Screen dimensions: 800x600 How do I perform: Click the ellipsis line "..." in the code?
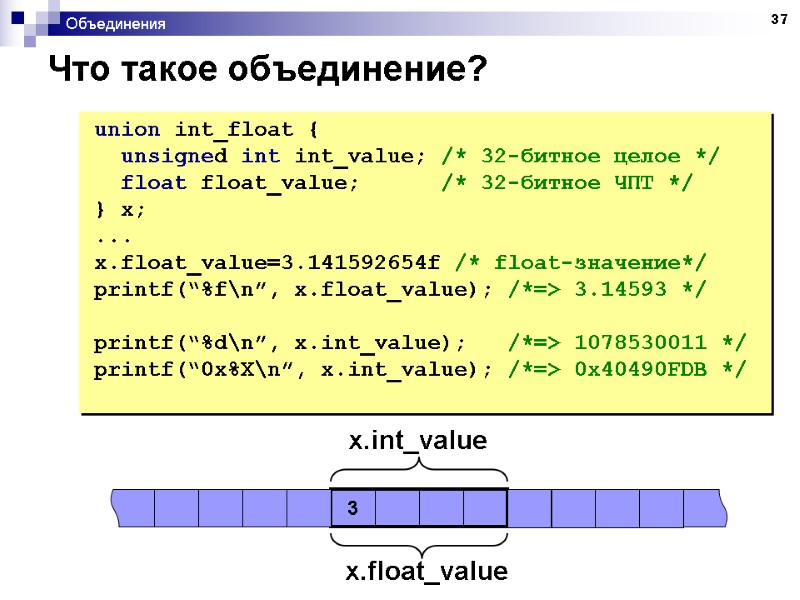pyautogui.click(x=113, y=240)
